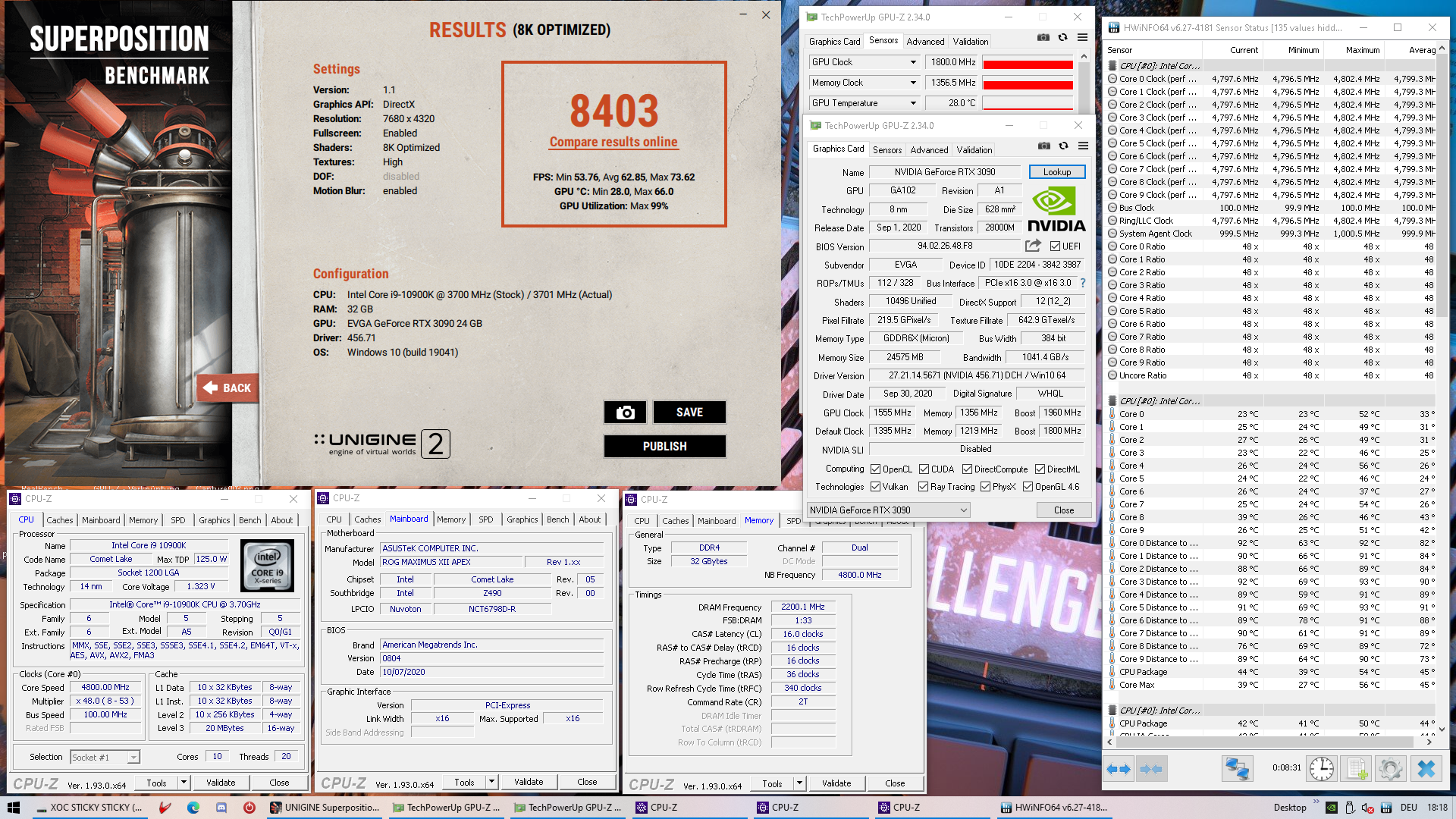Viewport: 1456px width, 819px height.
Task: Toggle the OpenCL checkbox in GPU-Z
Action: click(876, 469)
